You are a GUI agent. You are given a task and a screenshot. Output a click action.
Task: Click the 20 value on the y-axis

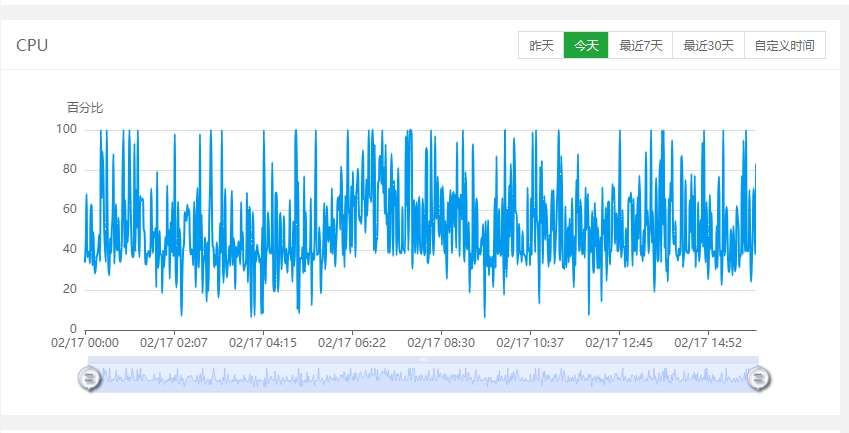70,289
